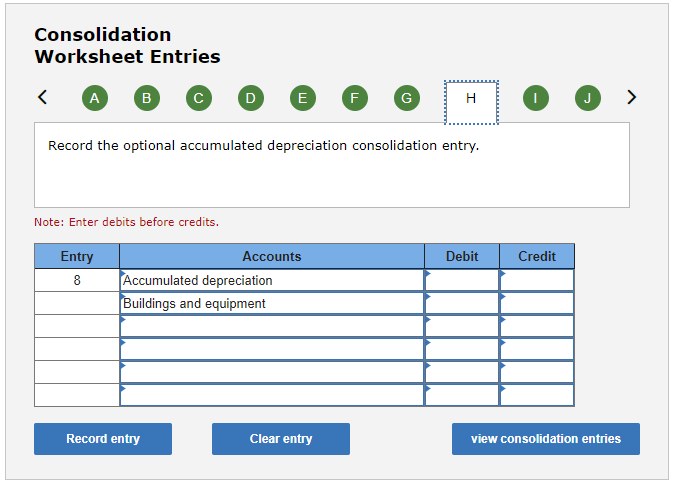The image size is (699, 498).
Task: Go to entry D circle
Action: [251, 98]
